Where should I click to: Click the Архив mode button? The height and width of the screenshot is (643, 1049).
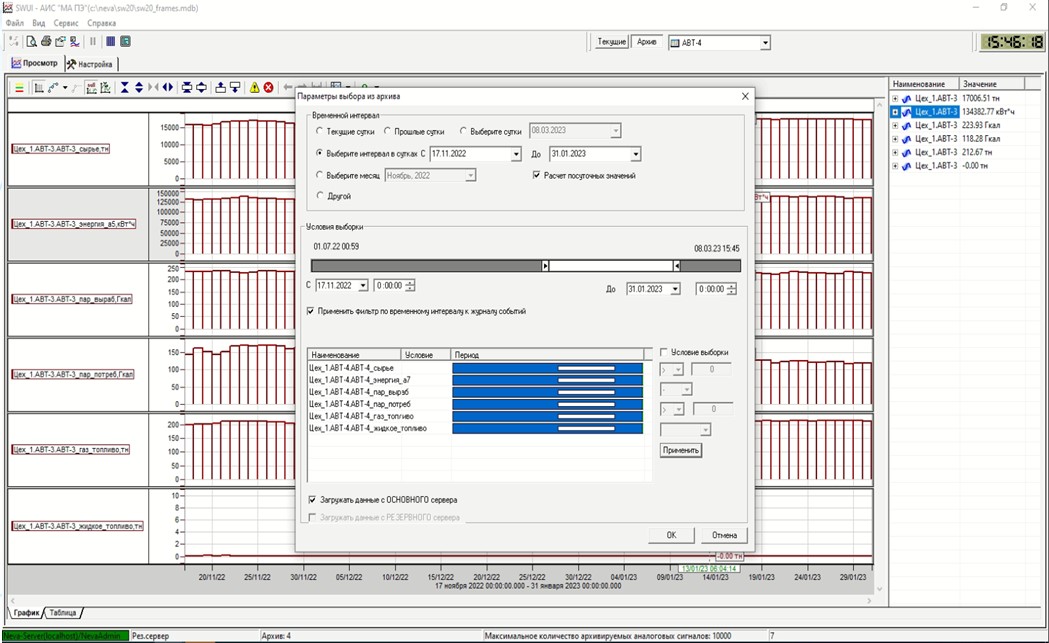(647, 41)
